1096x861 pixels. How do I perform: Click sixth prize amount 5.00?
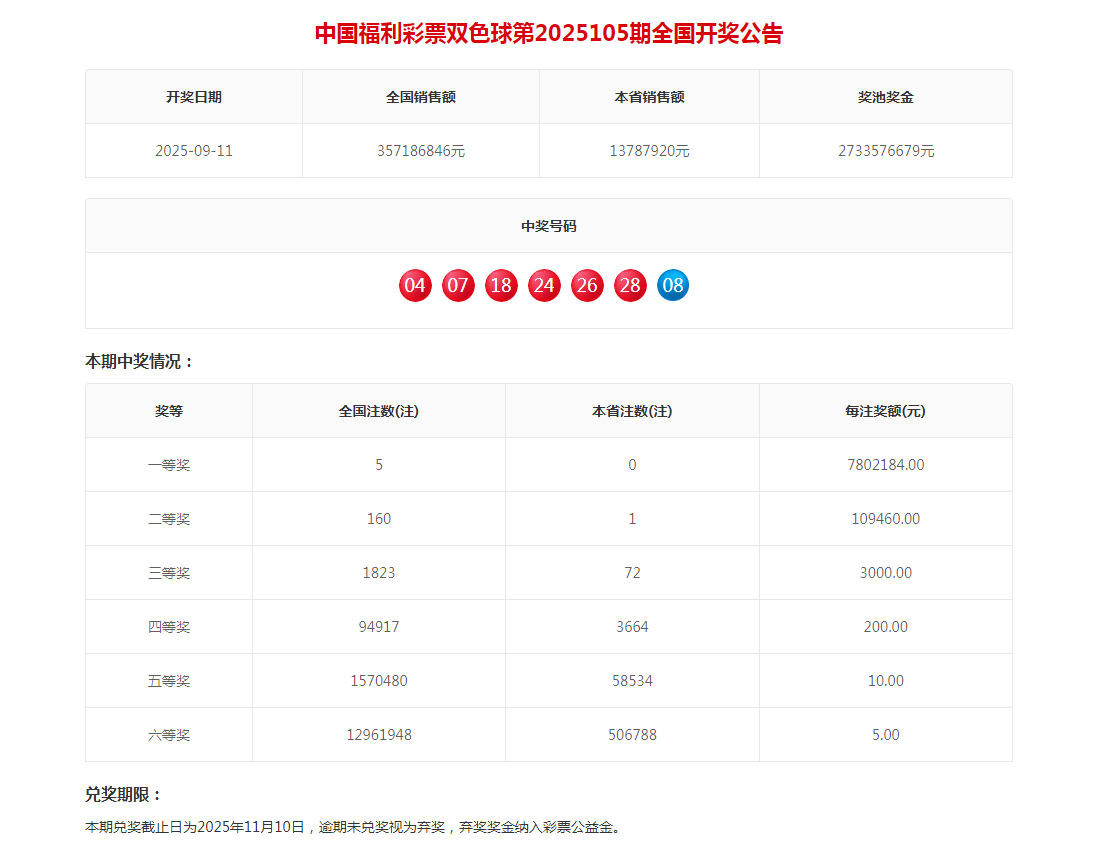(x=886, y=735)
